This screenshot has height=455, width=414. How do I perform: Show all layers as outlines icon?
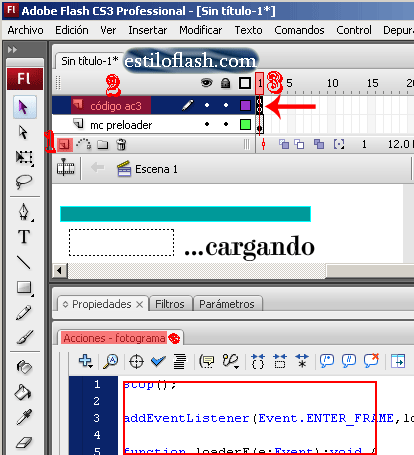tap(245, 83)
